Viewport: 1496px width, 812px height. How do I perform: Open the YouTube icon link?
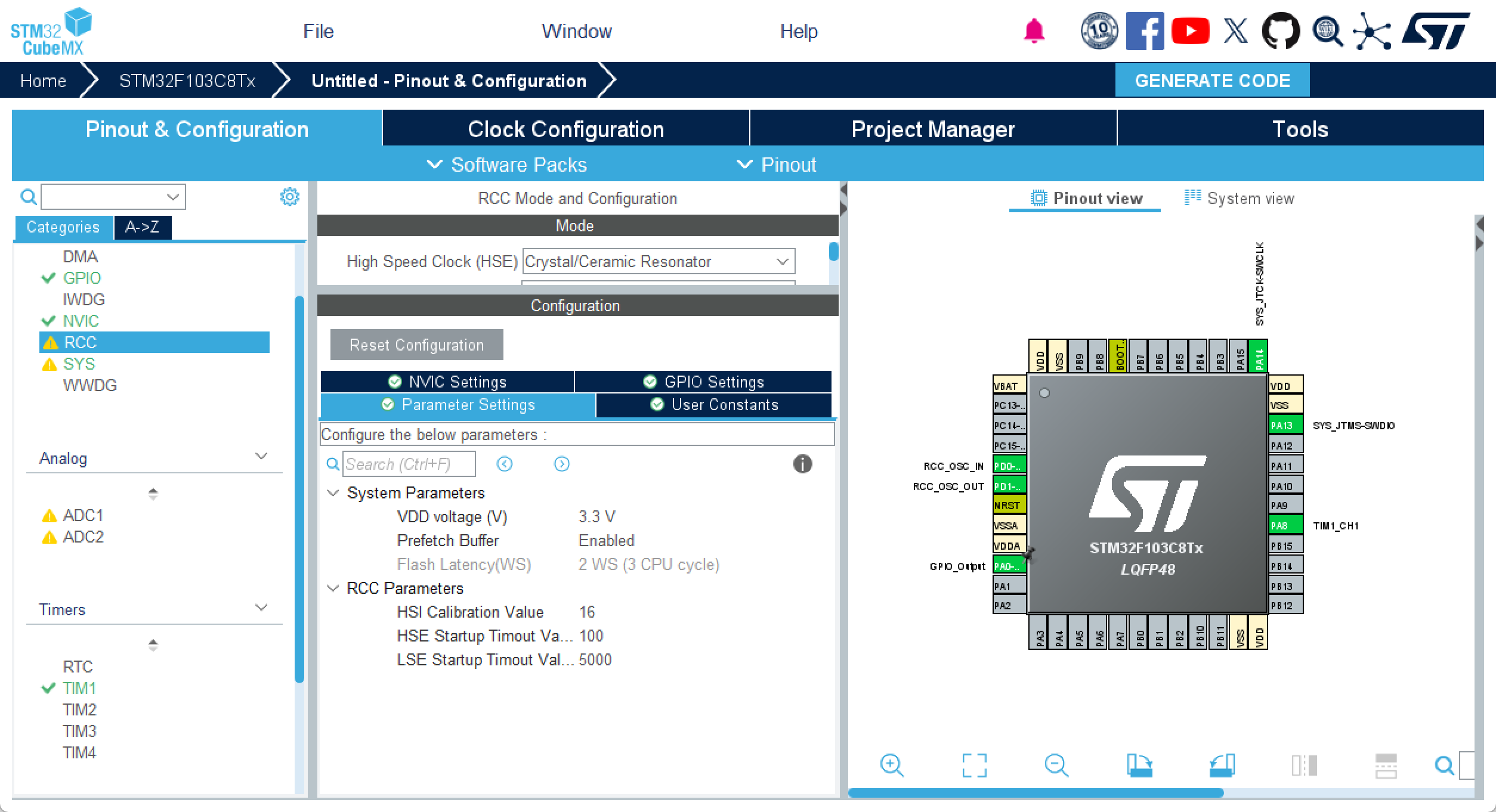1190,30
